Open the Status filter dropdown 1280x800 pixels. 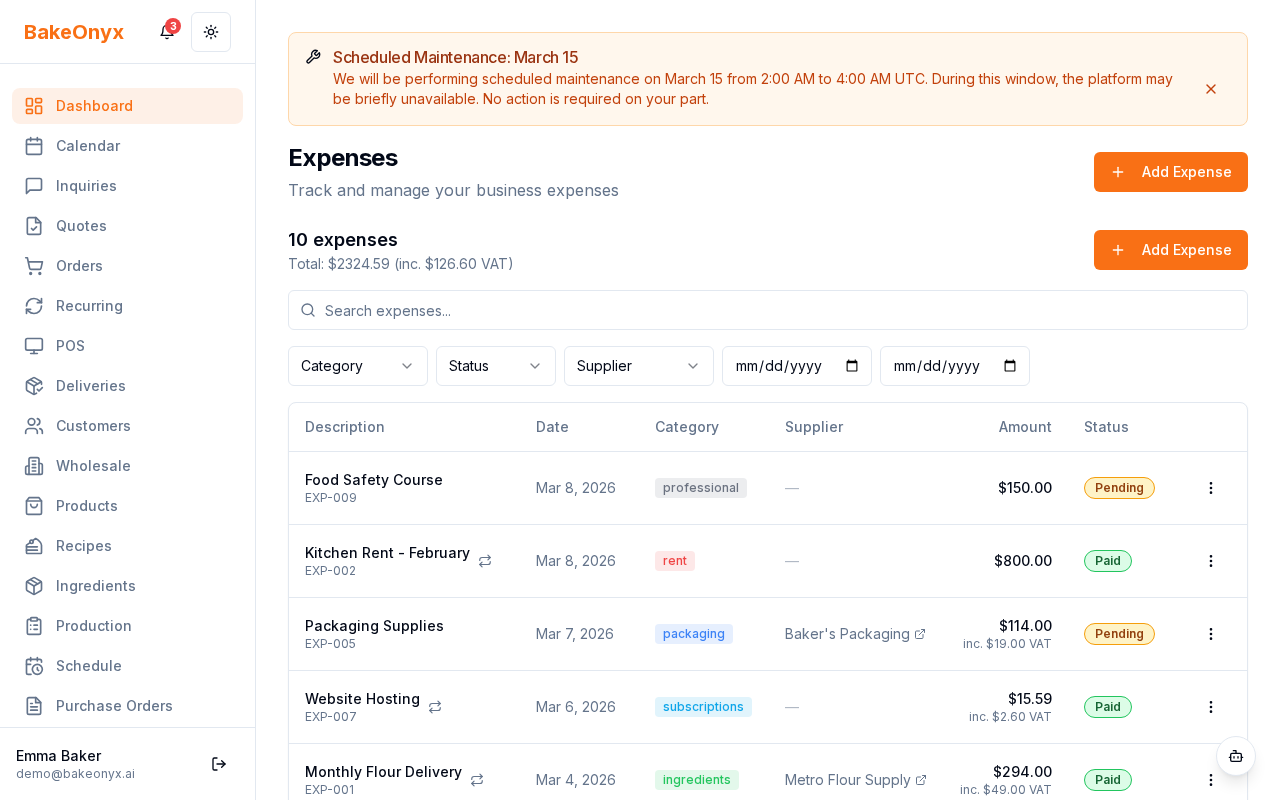pyautogui.click(x=495, y=366)
